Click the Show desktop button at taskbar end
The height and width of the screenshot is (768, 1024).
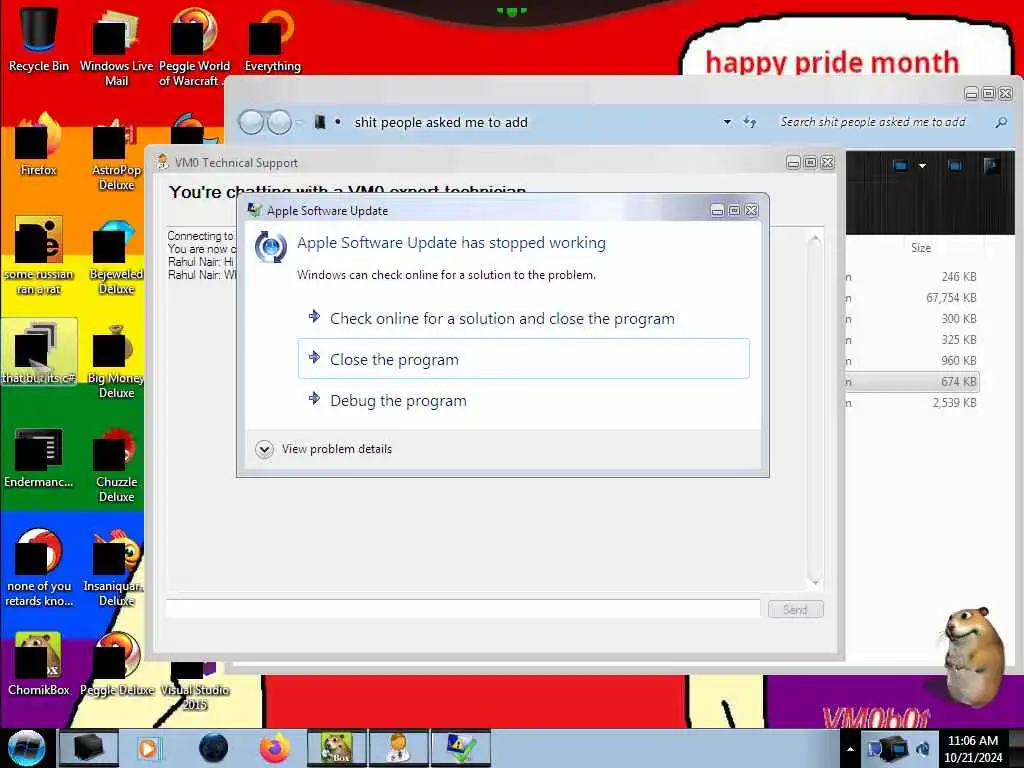1016,749
